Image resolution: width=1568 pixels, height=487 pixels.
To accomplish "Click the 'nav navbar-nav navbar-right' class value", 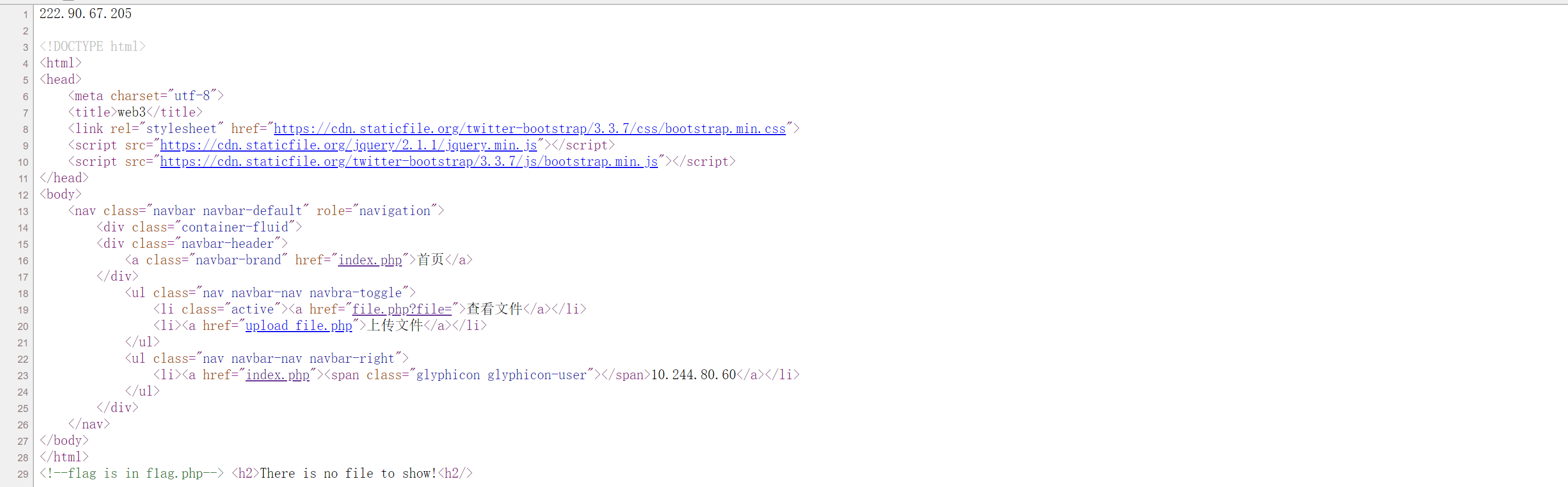I will 298,358.
